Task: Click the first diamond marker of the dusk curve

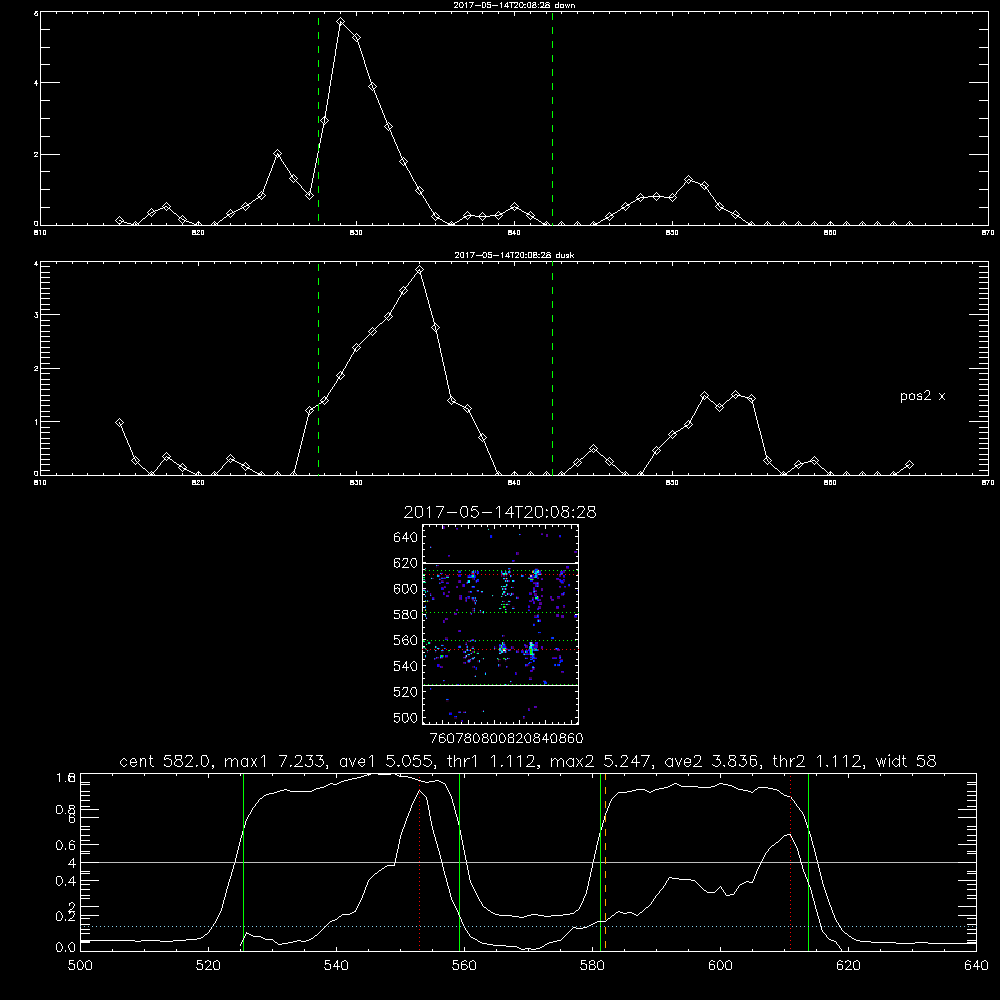Action: click(119, 422)
